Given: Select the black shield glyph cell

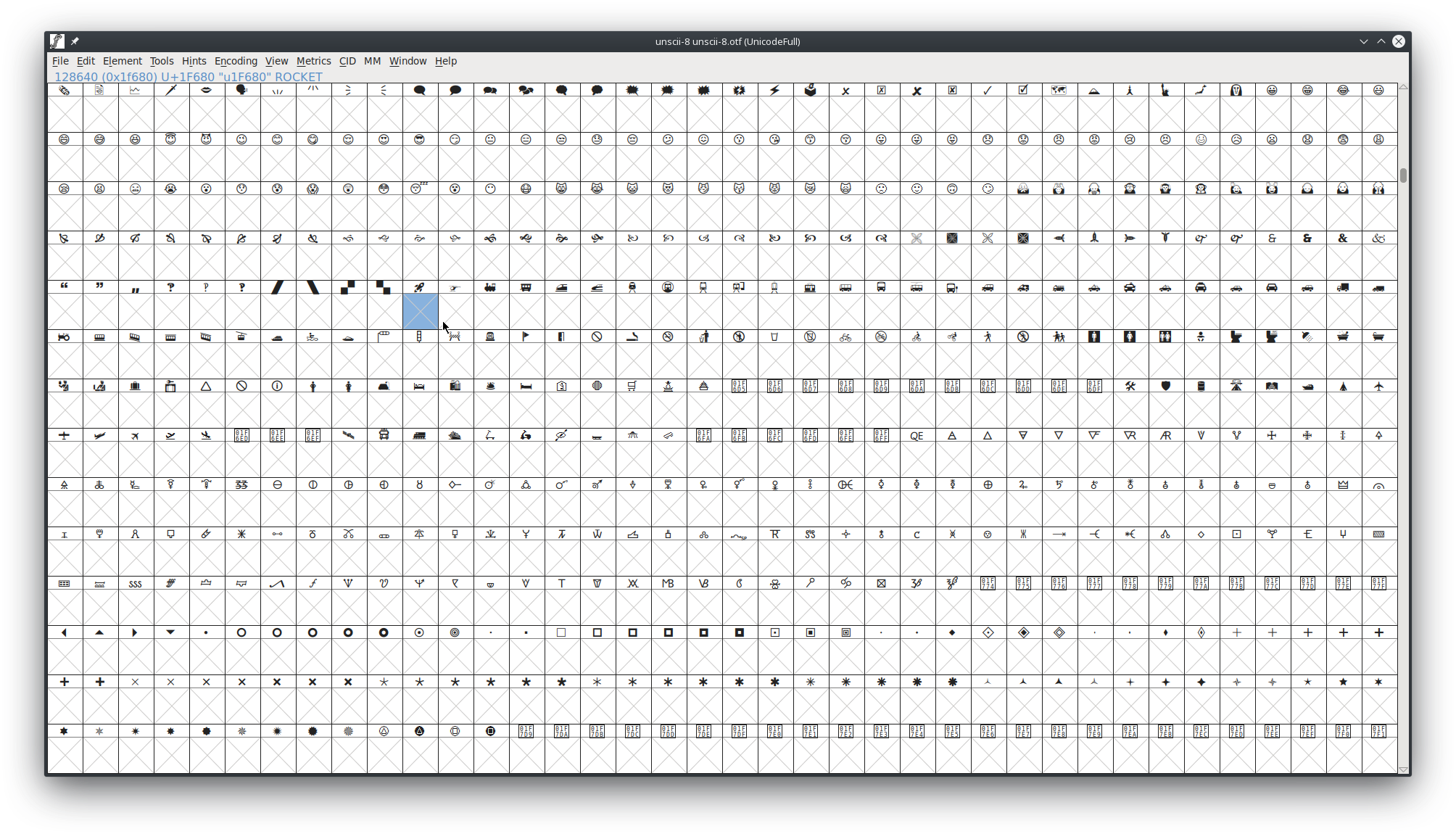Looking at the screenshot, I should (x=1165, y=387).
